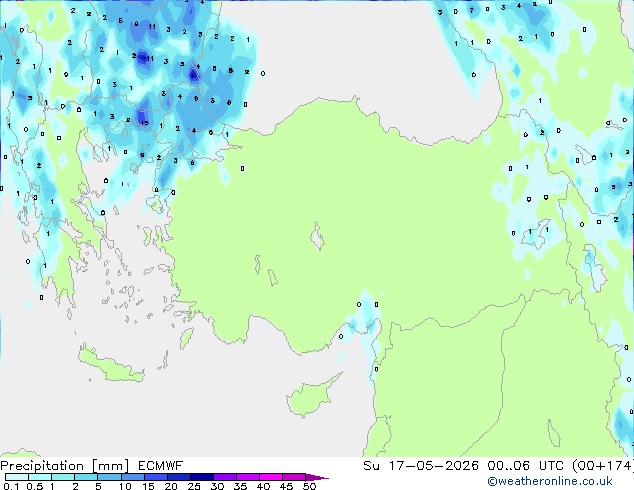The image size is (634, 490).
Task: Click the legend label "50"
Action: click(x=309, y=486)
